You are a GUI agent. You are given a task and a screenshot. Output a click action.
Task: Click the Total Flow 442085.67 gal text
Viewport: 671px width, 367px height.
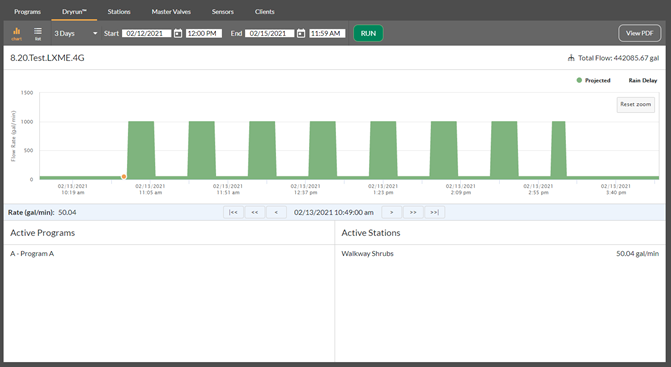click(618, 58)
